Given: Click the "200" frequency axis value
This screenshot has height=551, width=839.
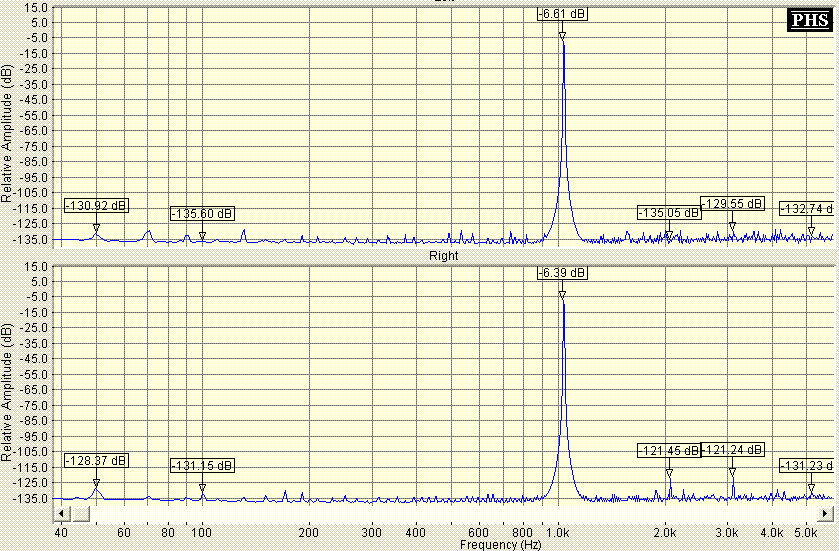Looking at the screenshot, I should (x=309, y=533).
